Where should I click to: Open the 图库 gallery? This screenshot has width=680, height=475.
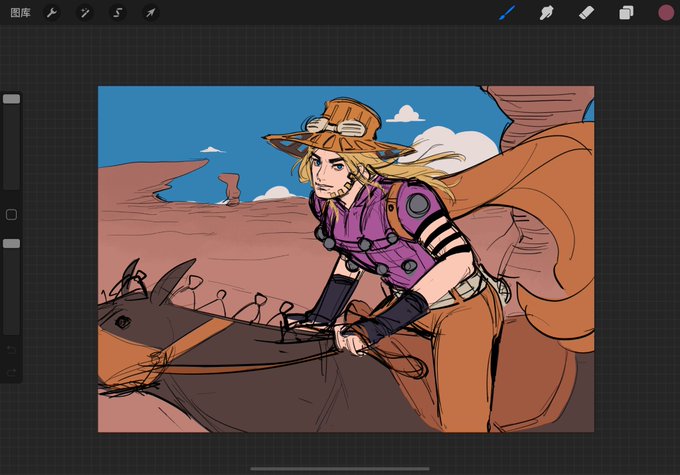(x=20, y=13)
